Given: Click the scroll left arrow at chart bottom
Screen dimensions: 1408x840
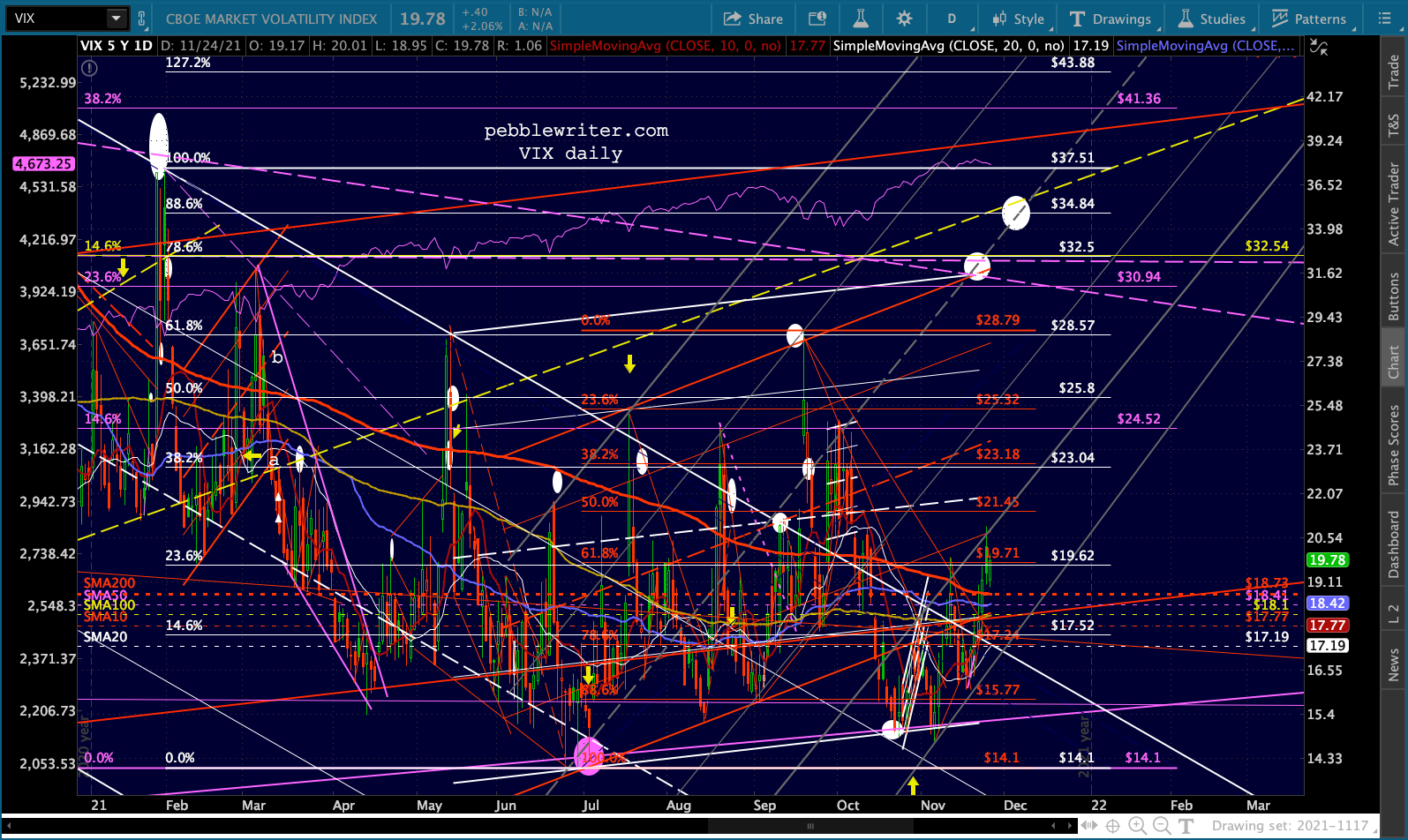Looking at the screenshot, I should click(10, 827).
